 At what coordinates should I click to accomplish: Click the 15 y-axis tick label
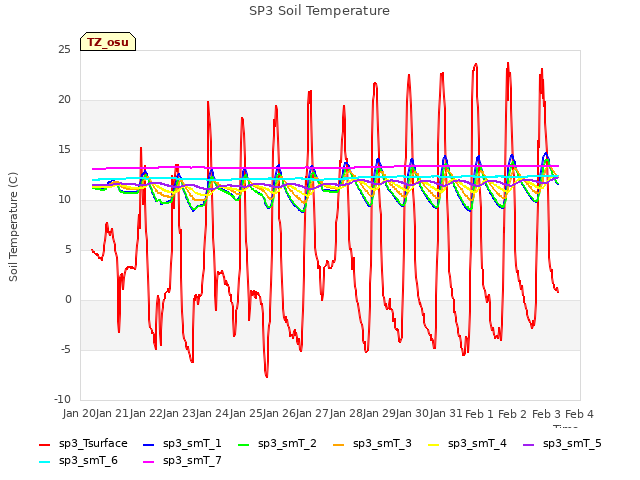[x=64, y=150]
